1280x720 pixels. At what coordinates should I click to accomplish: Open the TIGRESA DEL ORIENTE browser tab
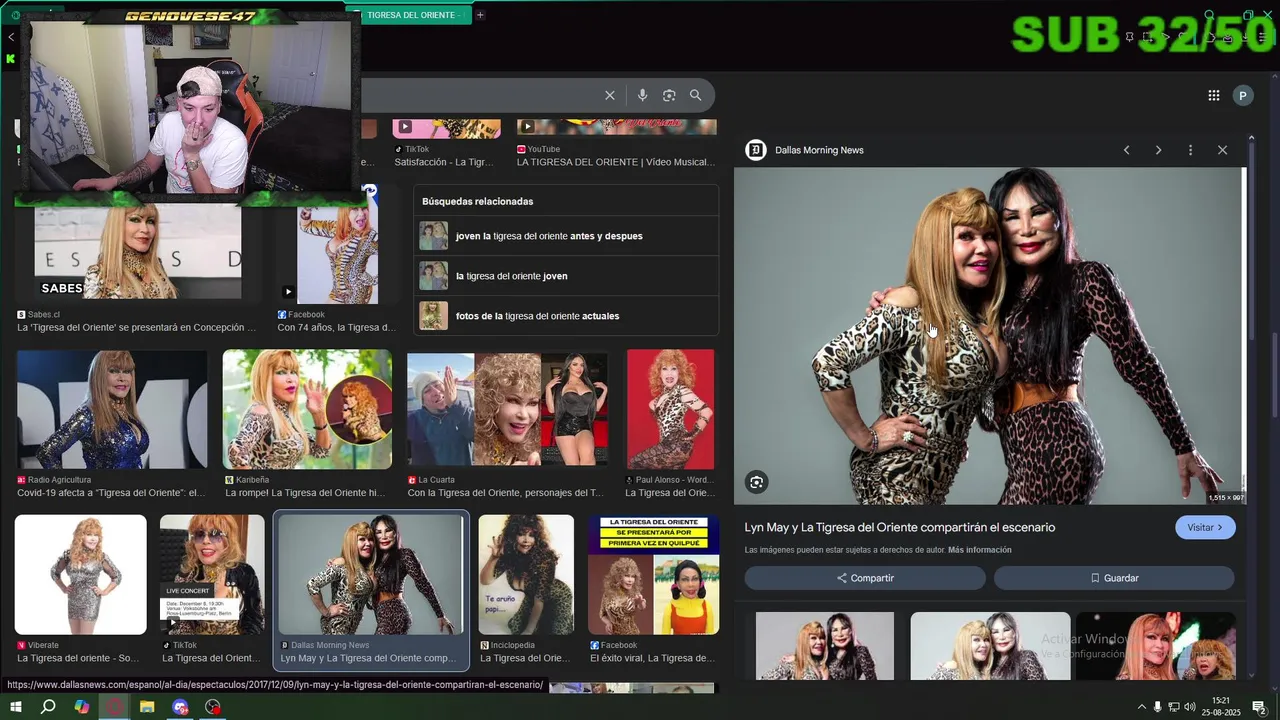(x=410, y=15)
